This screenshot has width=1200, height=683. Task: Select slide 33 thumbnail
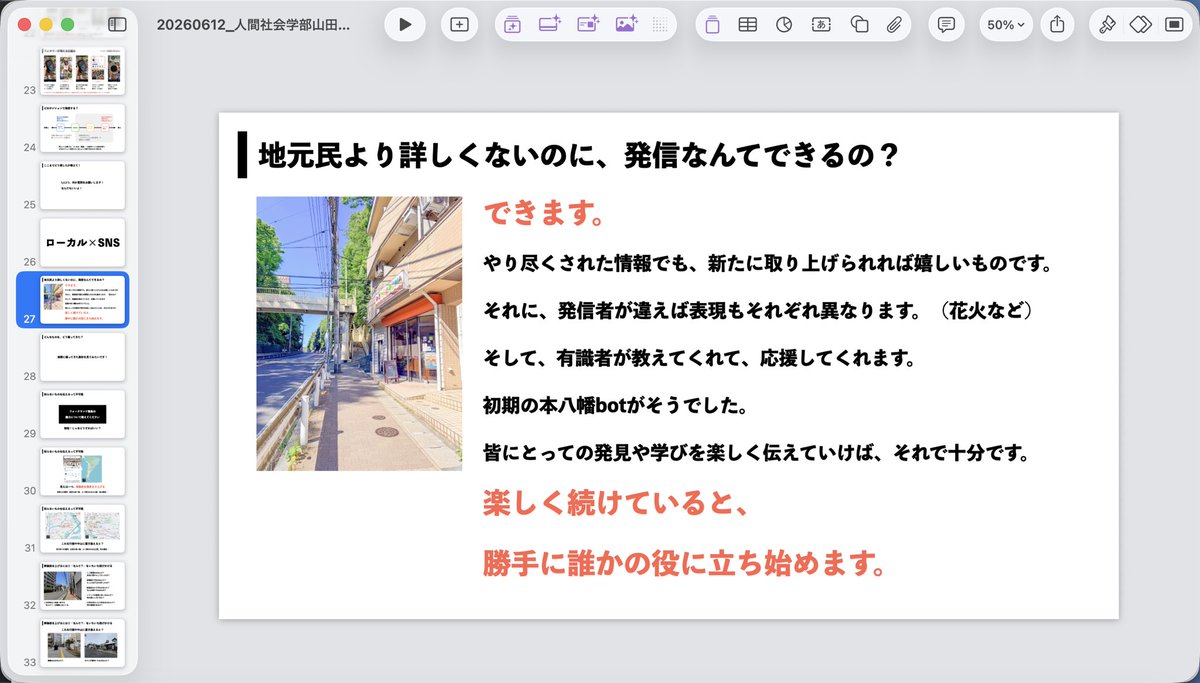point(83,643)
